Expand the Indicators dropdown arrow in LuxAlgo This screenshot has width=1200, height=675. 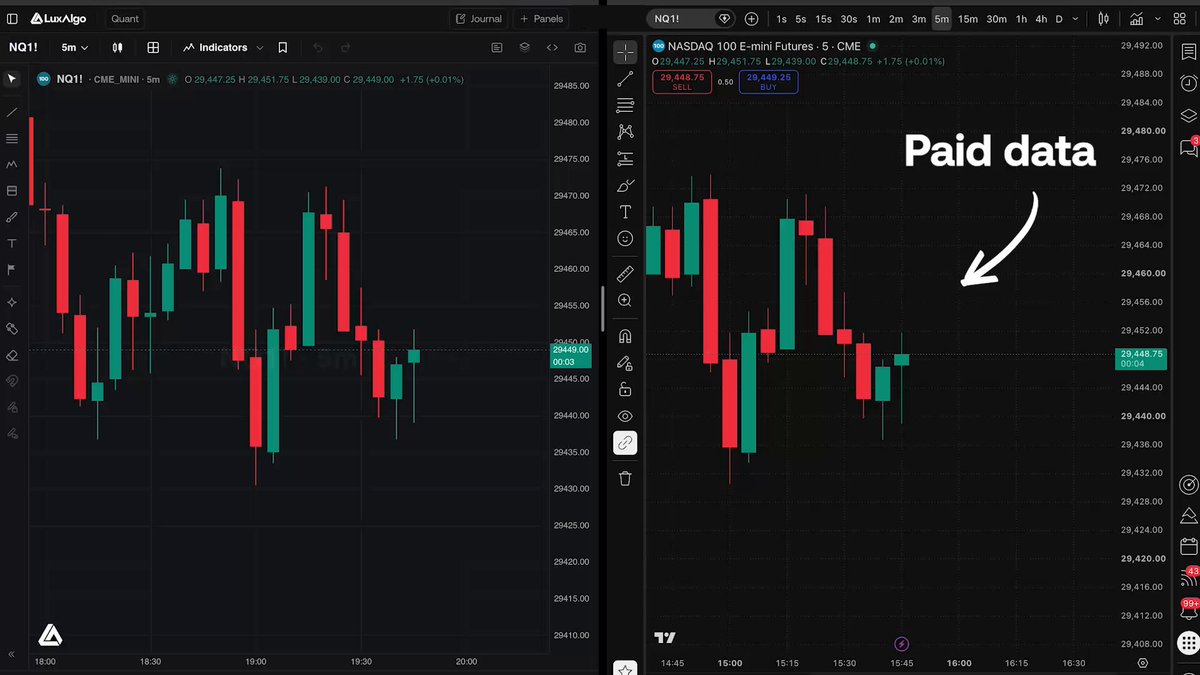coord(259,47)
